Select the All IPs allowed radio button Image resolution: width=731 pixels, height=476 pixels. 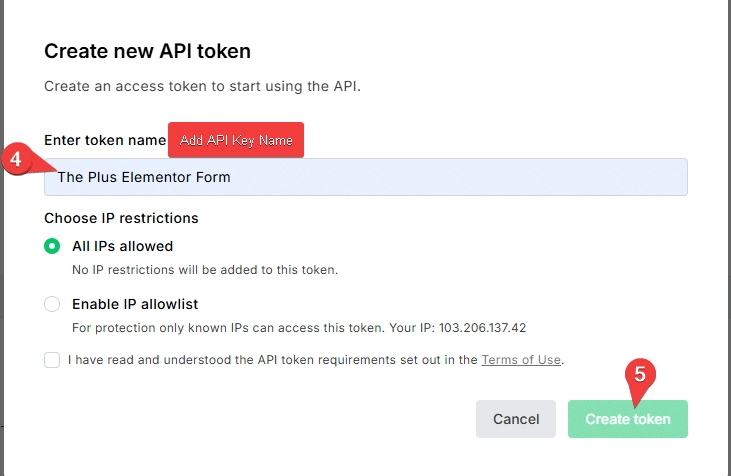point(52,246)
